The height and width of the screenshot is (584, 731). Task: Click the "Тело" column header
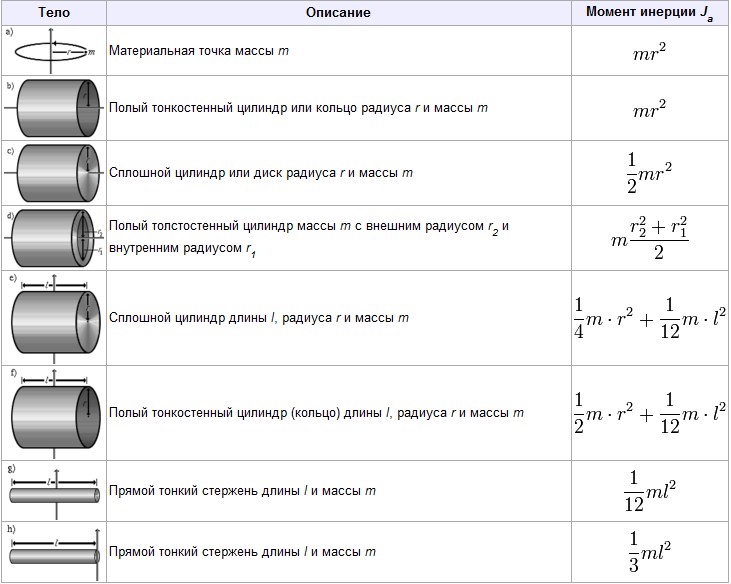(x=54, y=13)
